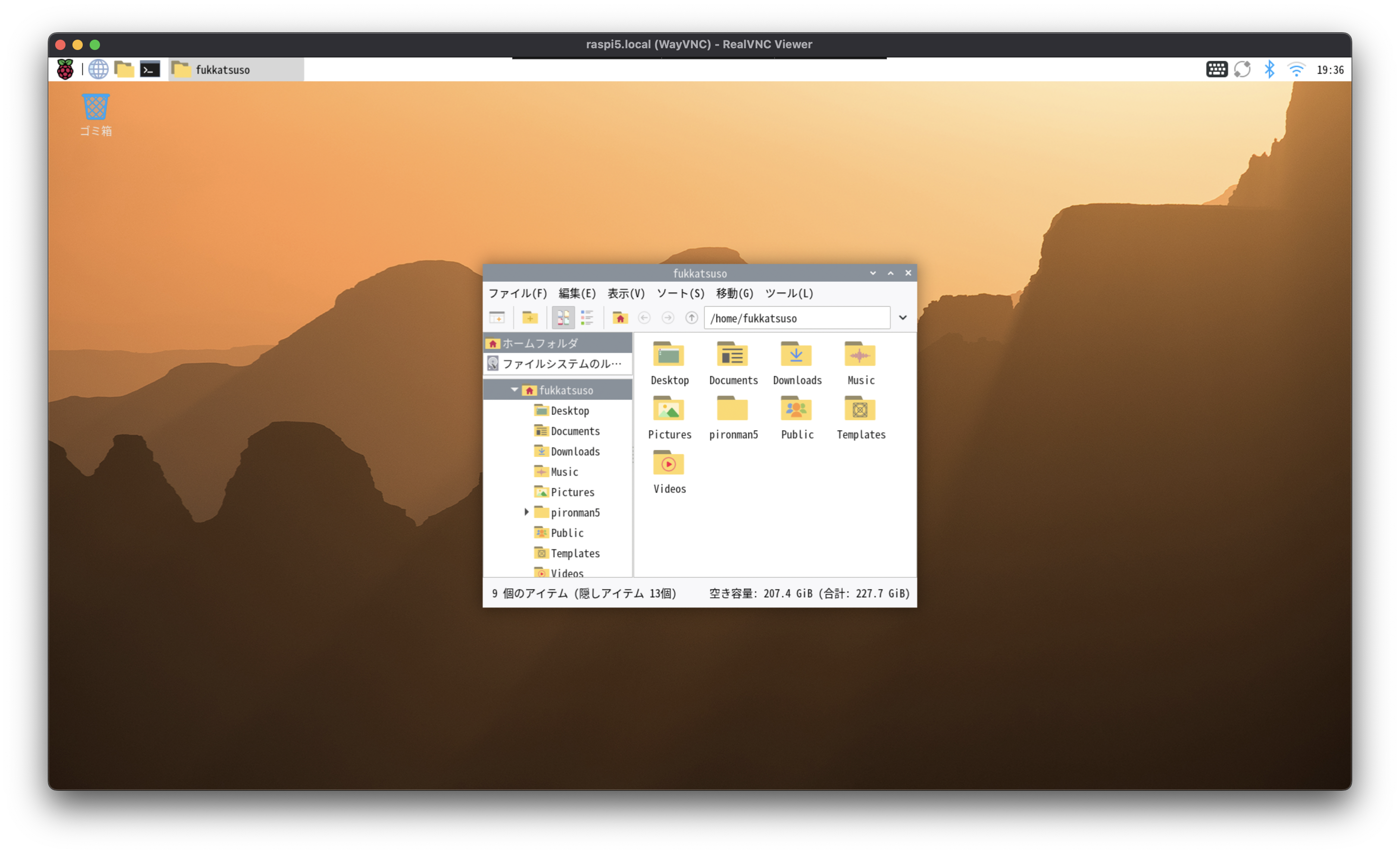
Task: Go up to parent folder
Action: (691, 318)
